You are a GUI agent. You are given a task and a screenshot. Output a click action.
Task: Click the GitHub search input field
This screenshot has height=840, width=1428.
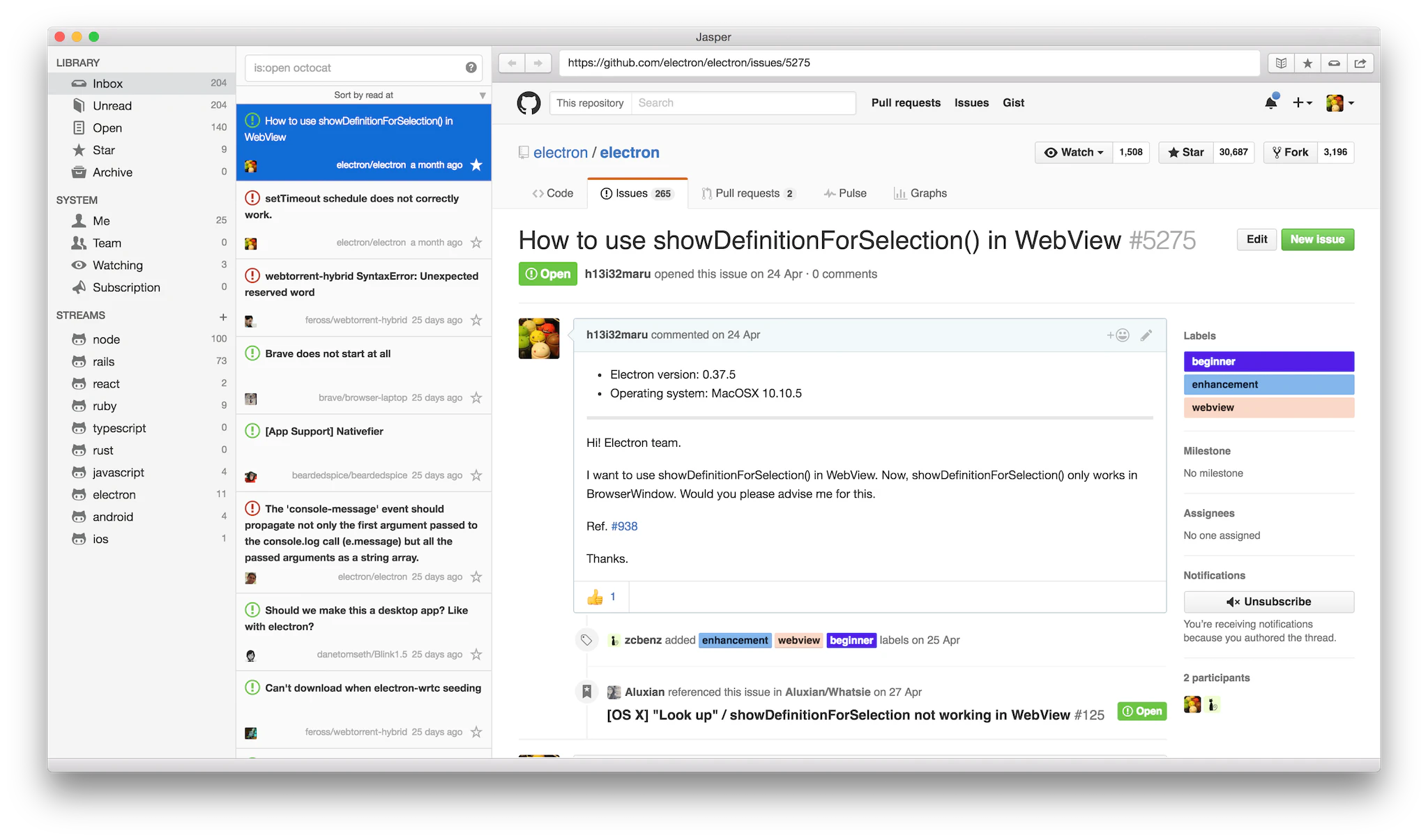743,103
